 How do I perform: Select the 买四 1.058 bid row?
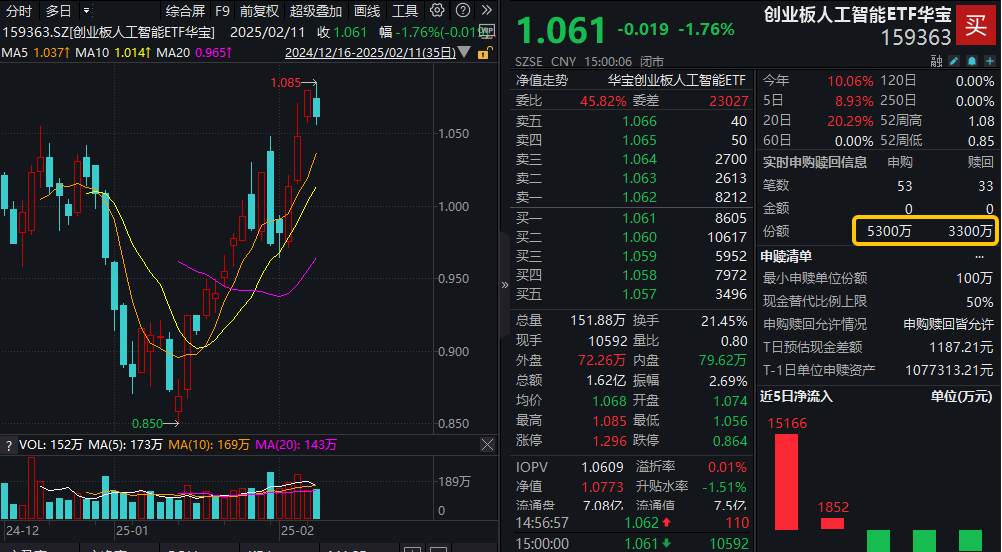631,275
